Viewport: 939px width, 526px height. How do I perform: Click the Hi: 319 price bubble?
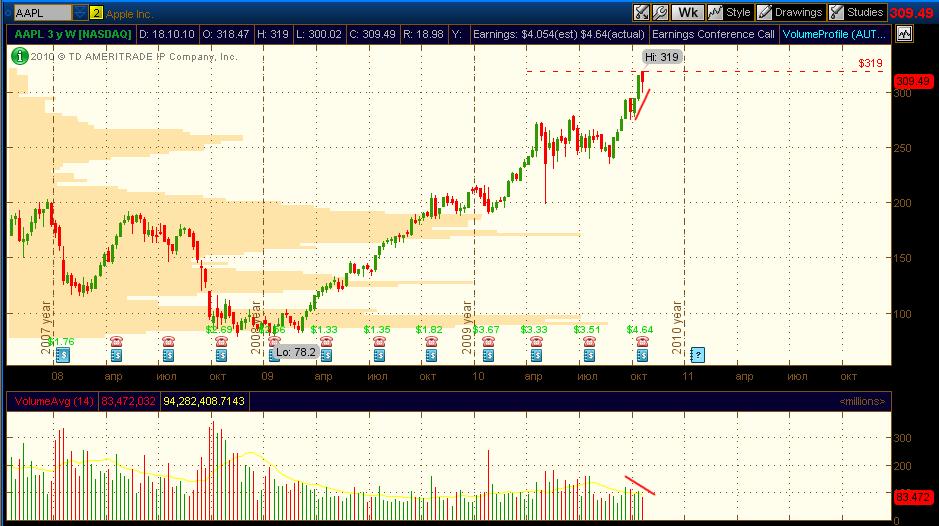[662, 57]
